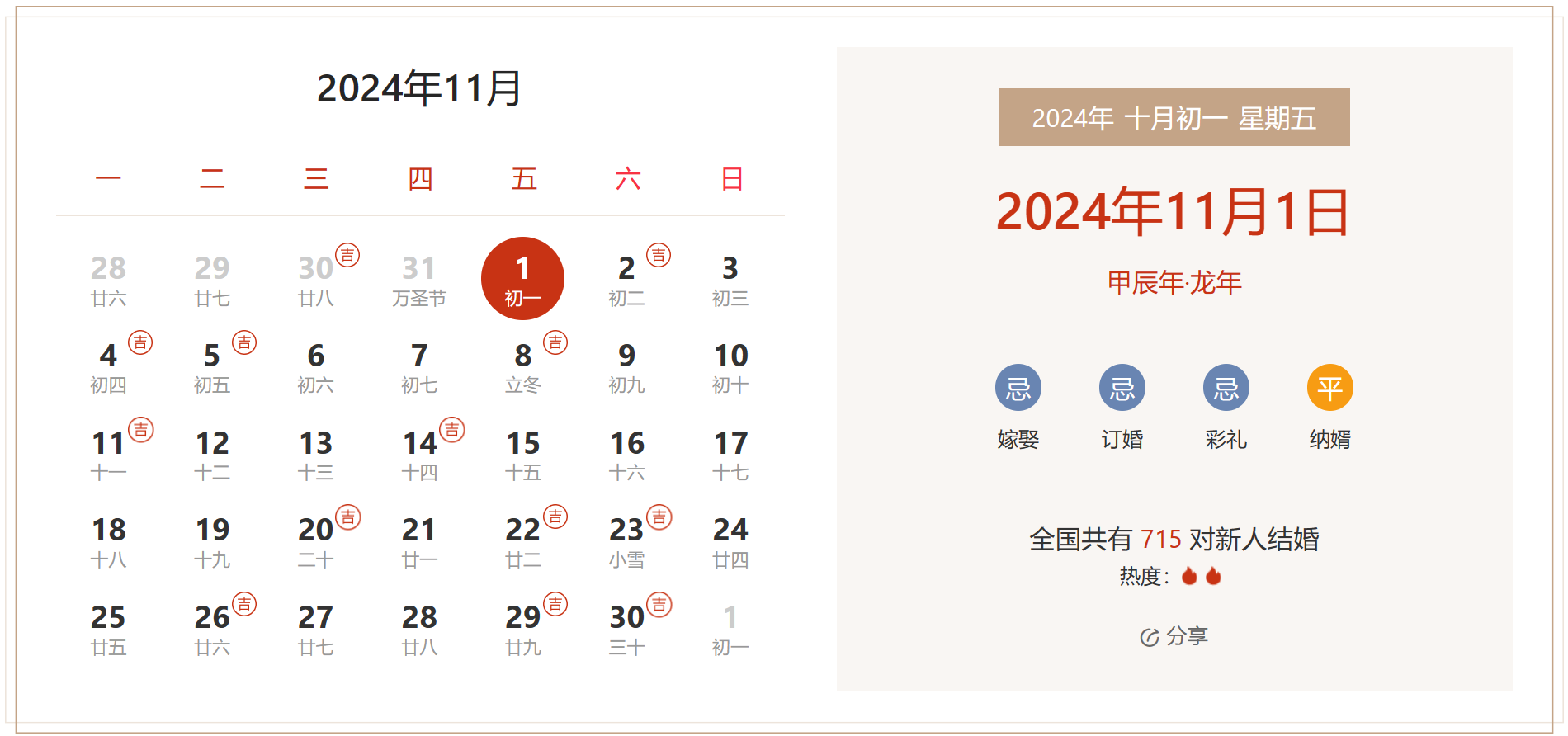Select November 3 初三
This screenshot has width=1568, height=736.
(730, 281)
